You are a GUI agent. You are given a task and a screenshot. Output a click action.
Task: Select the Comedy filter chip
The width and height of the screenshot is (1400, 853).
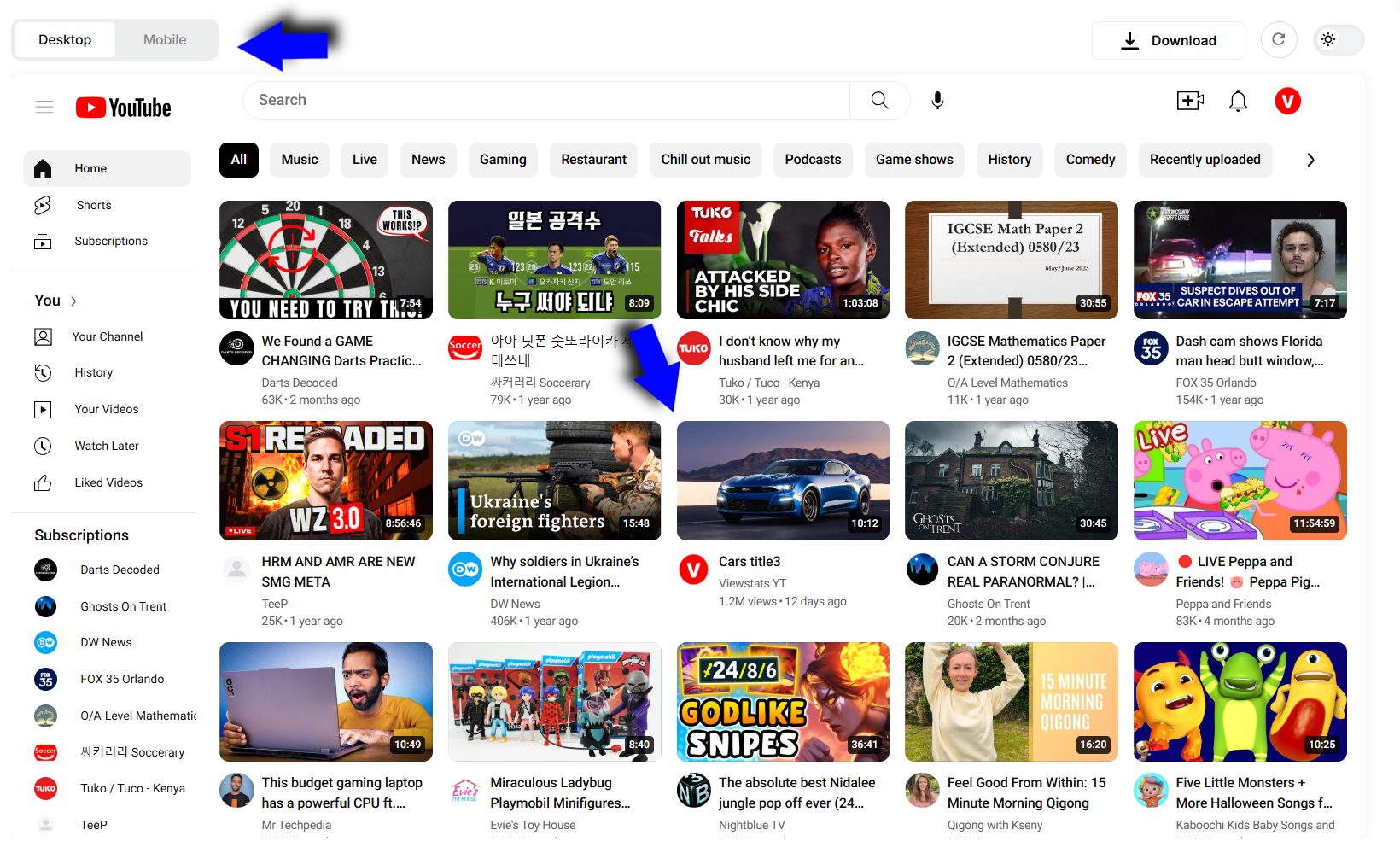tap(1091, 160)
